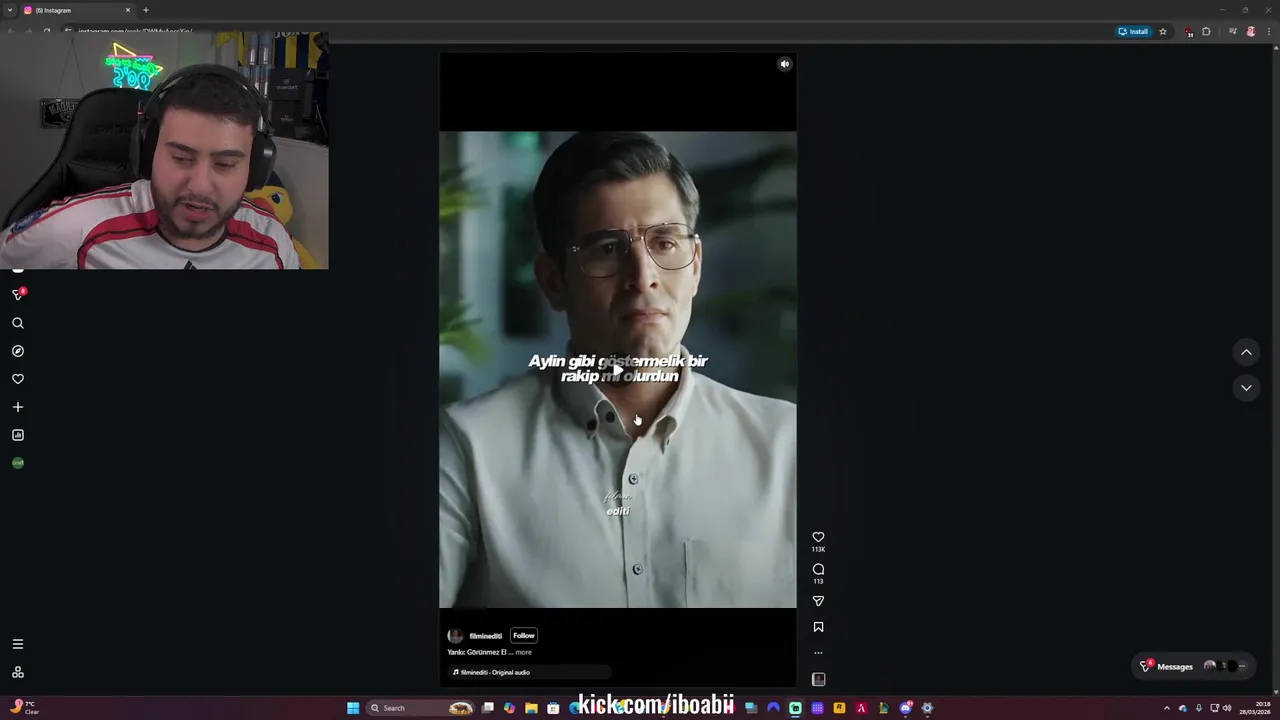Screen dimensions: 1280x720
Task: Open comments on the reel
Action: pyautogui.click(x=818, y=569)
